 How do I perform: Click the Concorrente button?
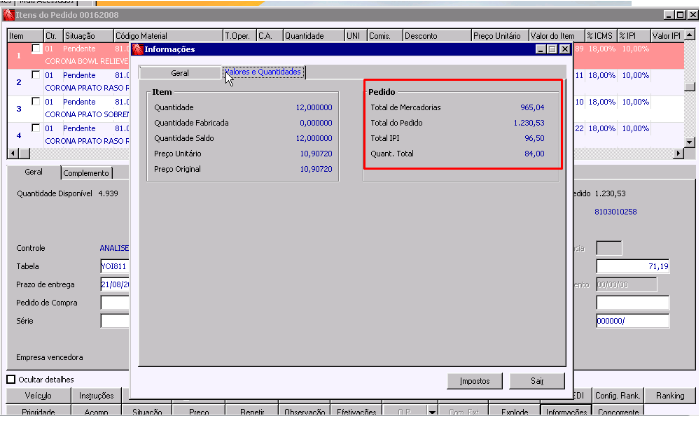618,412
